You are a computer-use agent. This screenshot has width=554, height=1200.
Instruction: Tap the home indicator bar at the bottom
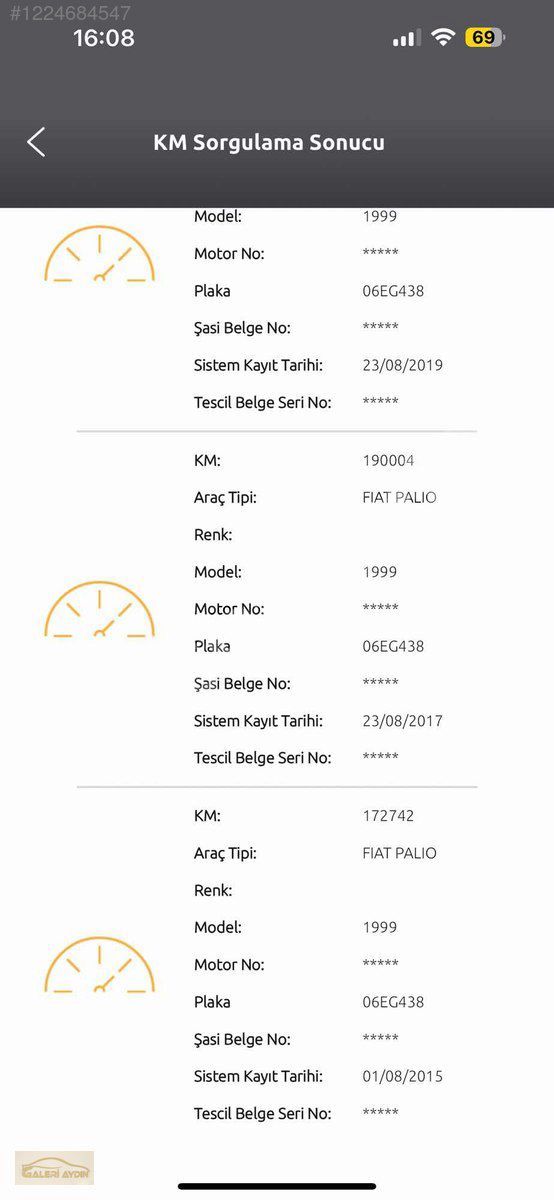click(x=277, y=1186)
